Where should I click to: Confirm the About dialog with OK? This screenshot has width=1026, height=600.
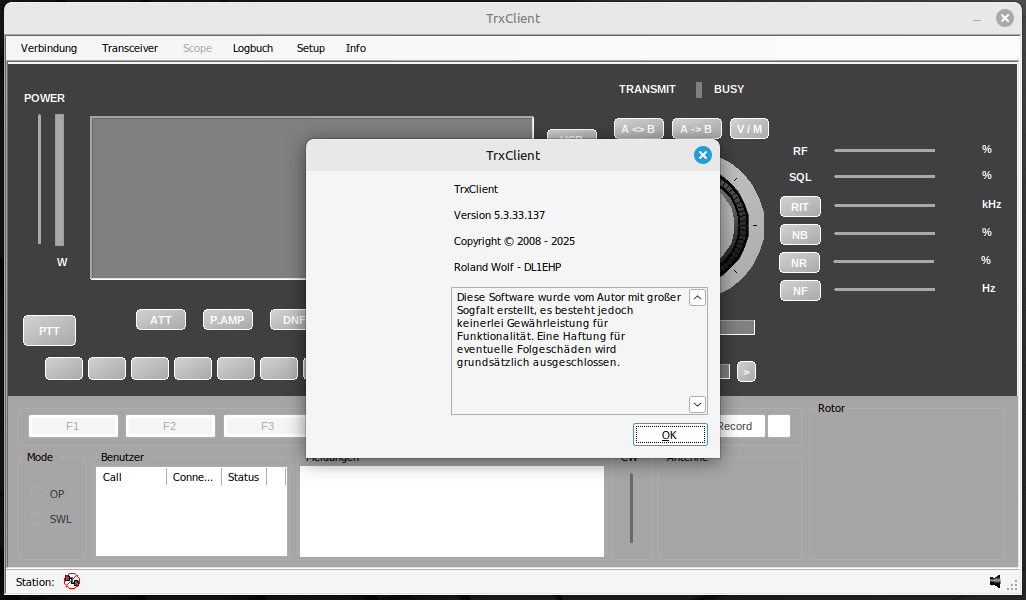(x=670, y=434)
